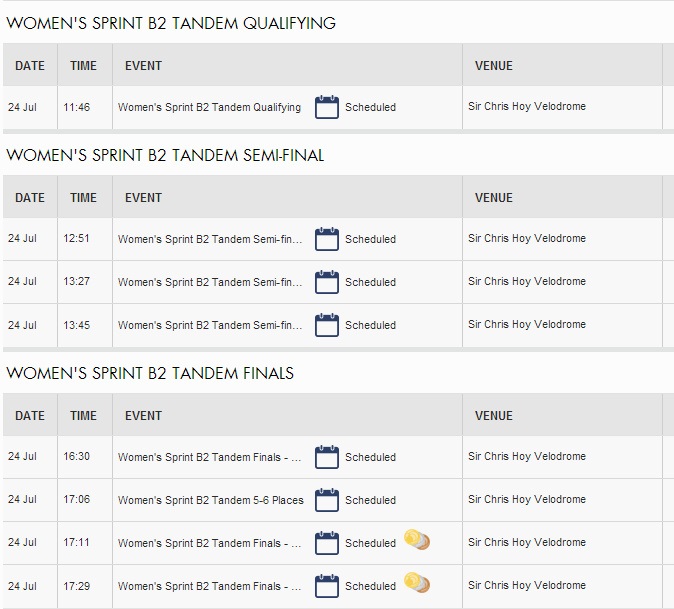674x609 pixels.
Task: Click the calendar icon for the 5-6 Places event
Action: (x=327, y=500)
